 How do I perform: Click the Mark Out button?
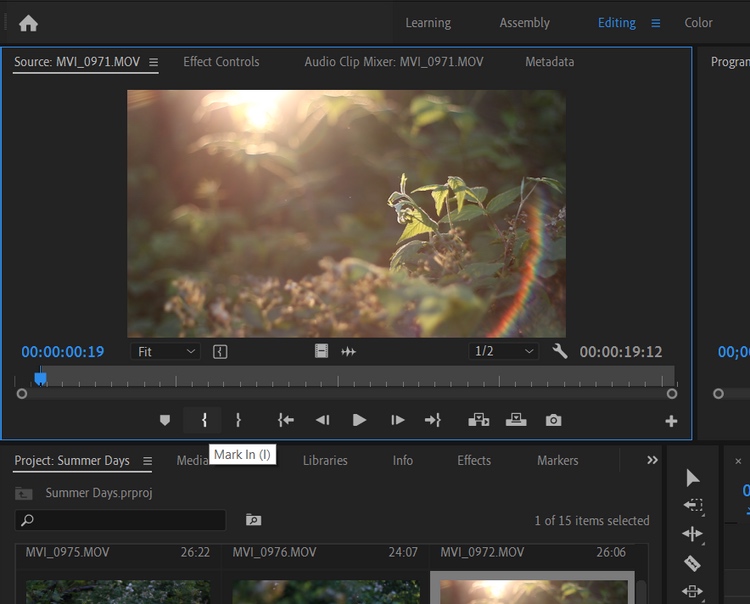click(x=238, y=420)
